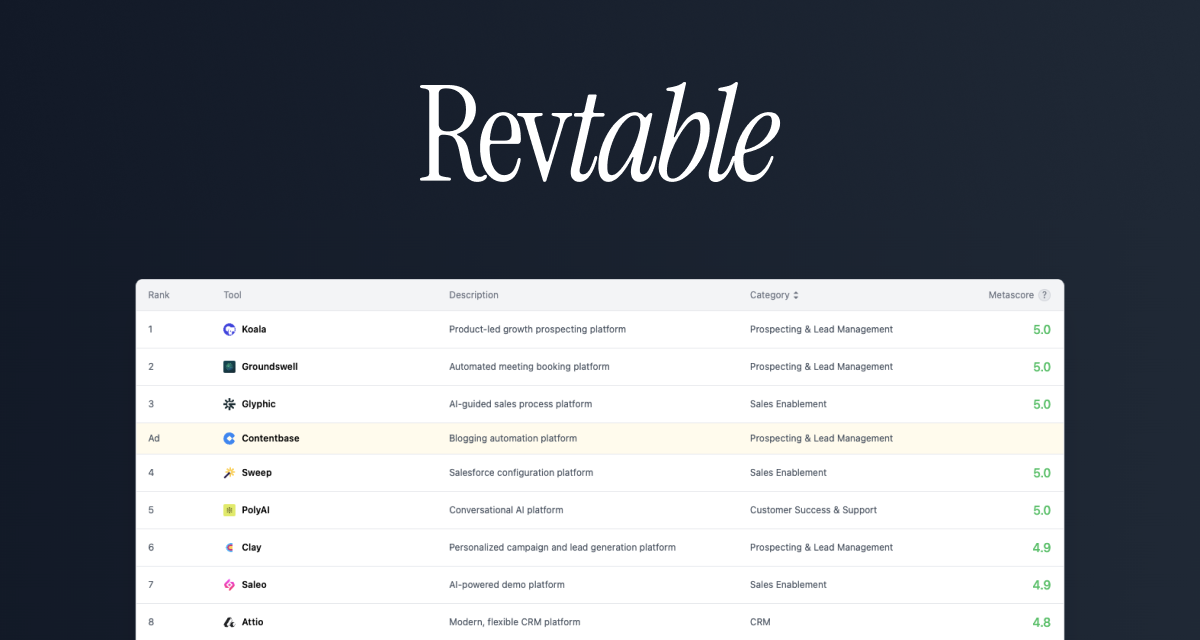This screenshot has height=640, width=1200.
Task: Select the Rank column header
Action: [158, 295]
